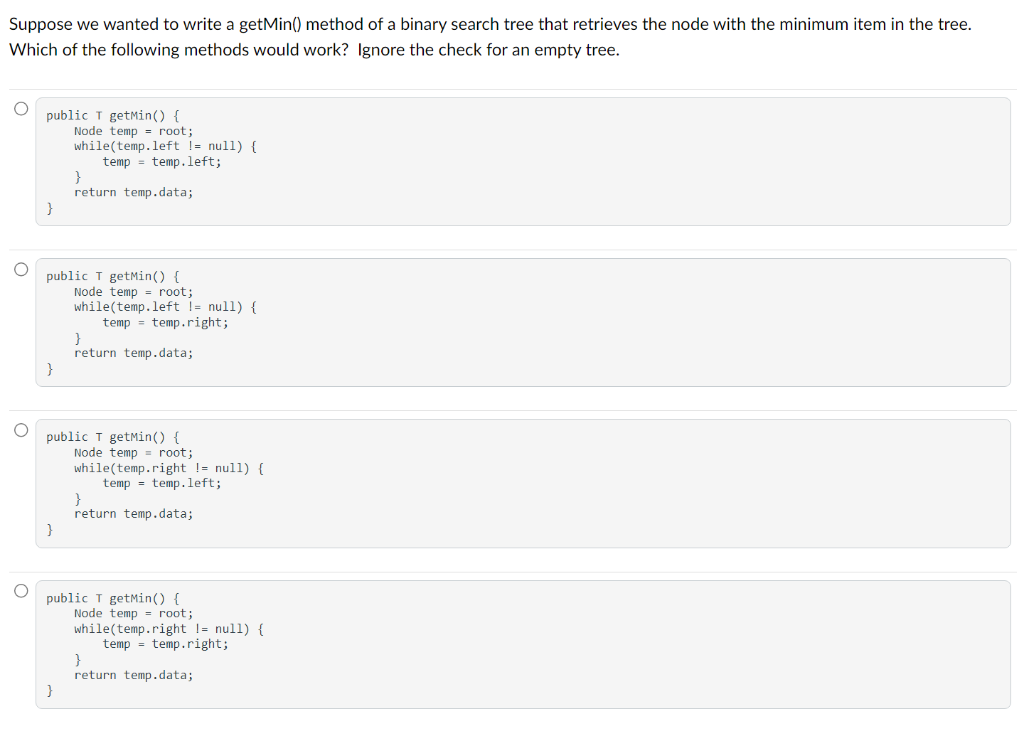Select the third answer radio button
Viewport: 1024px width, 741px height.
point(20,429)
